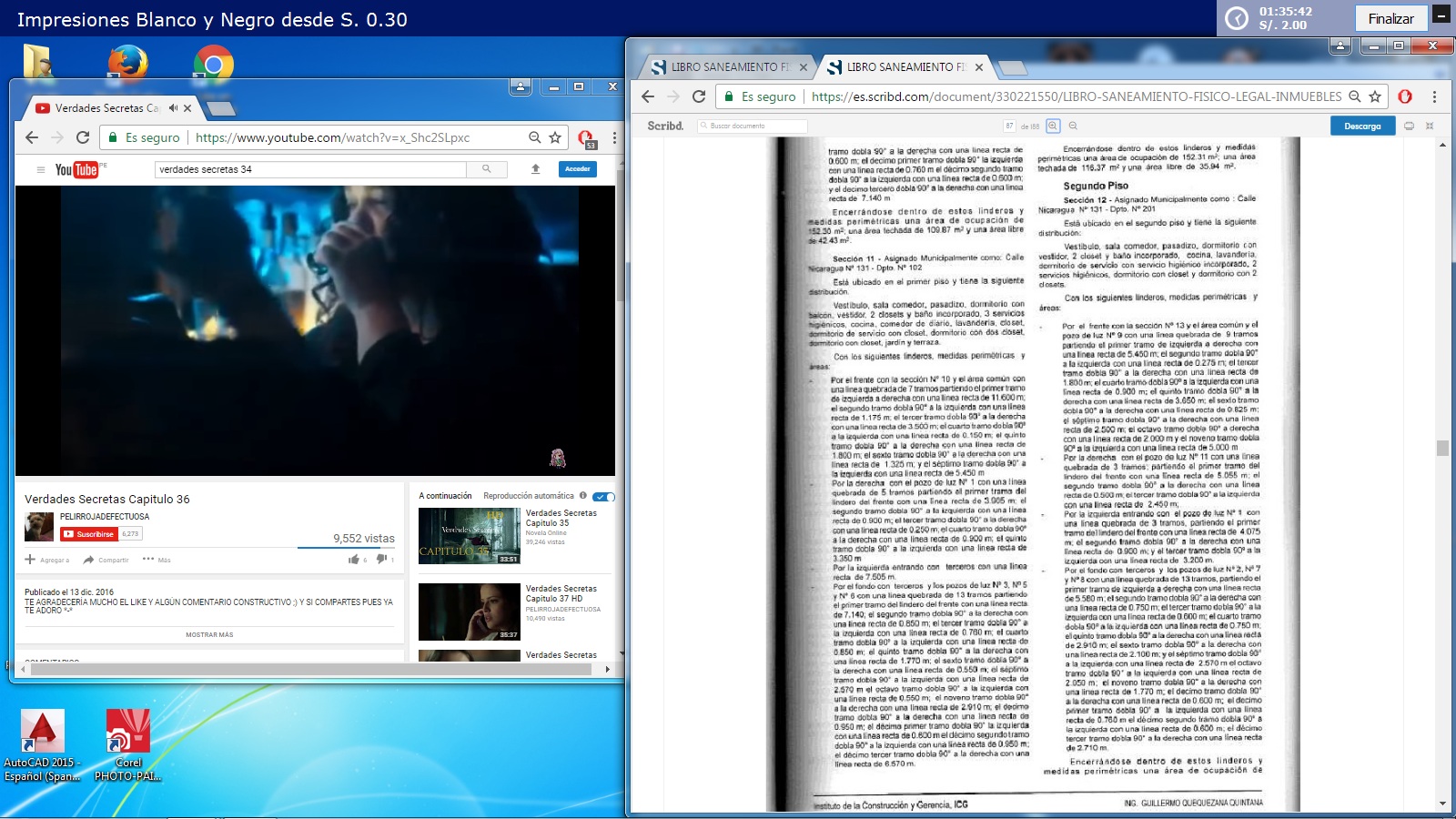
Task: Dislike the video with thumbs-down icon
Action: [381, 560]
